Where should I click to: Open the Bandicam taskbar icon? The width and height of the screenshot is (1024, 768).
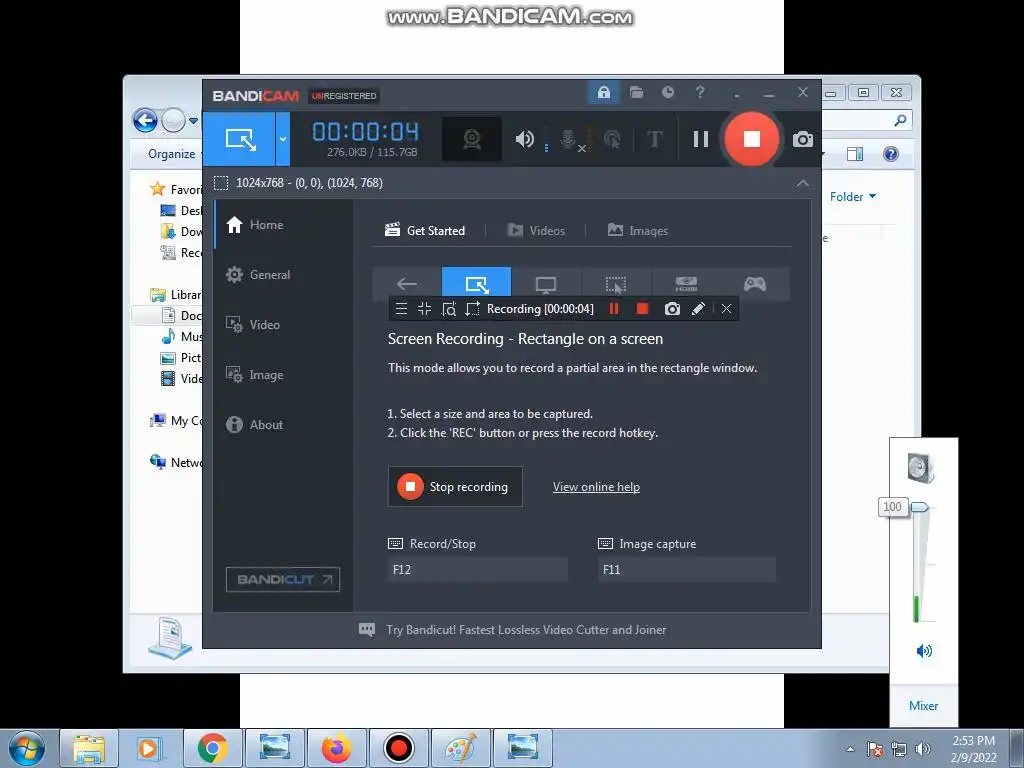398,748
